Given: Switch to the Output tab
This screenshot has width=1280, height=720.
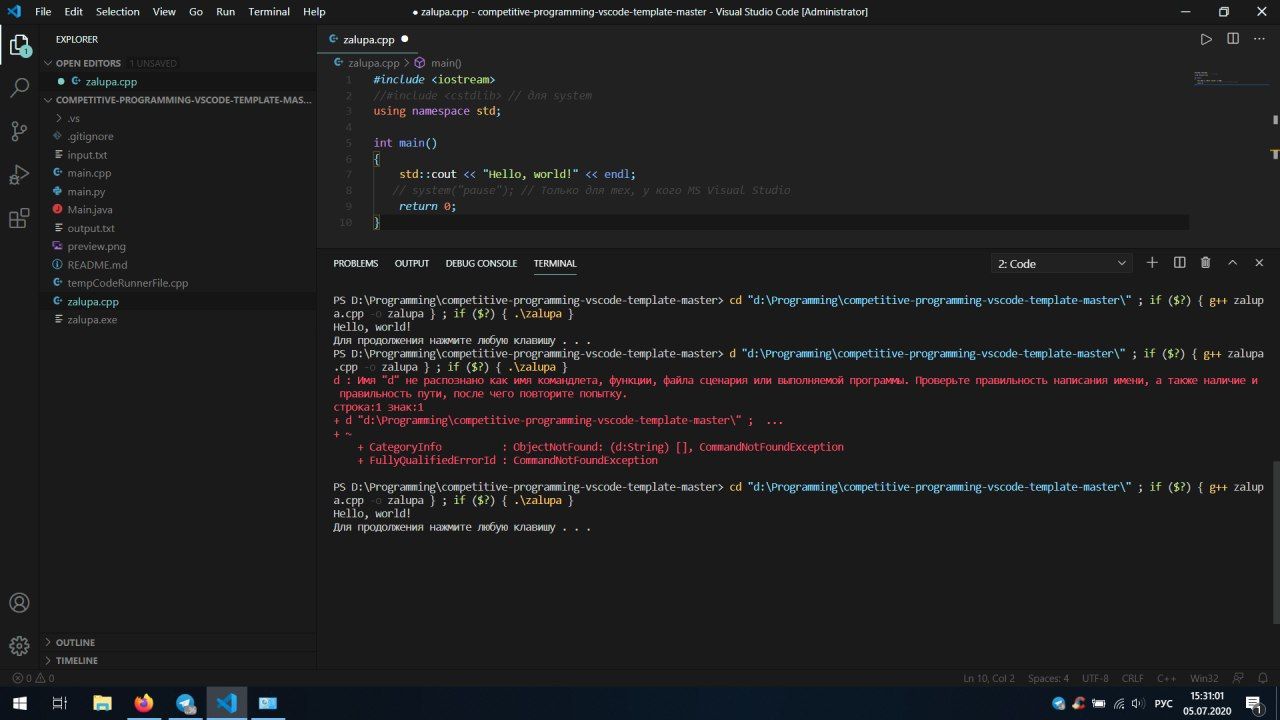Looking at the screenshot, I should pos(412,263).
